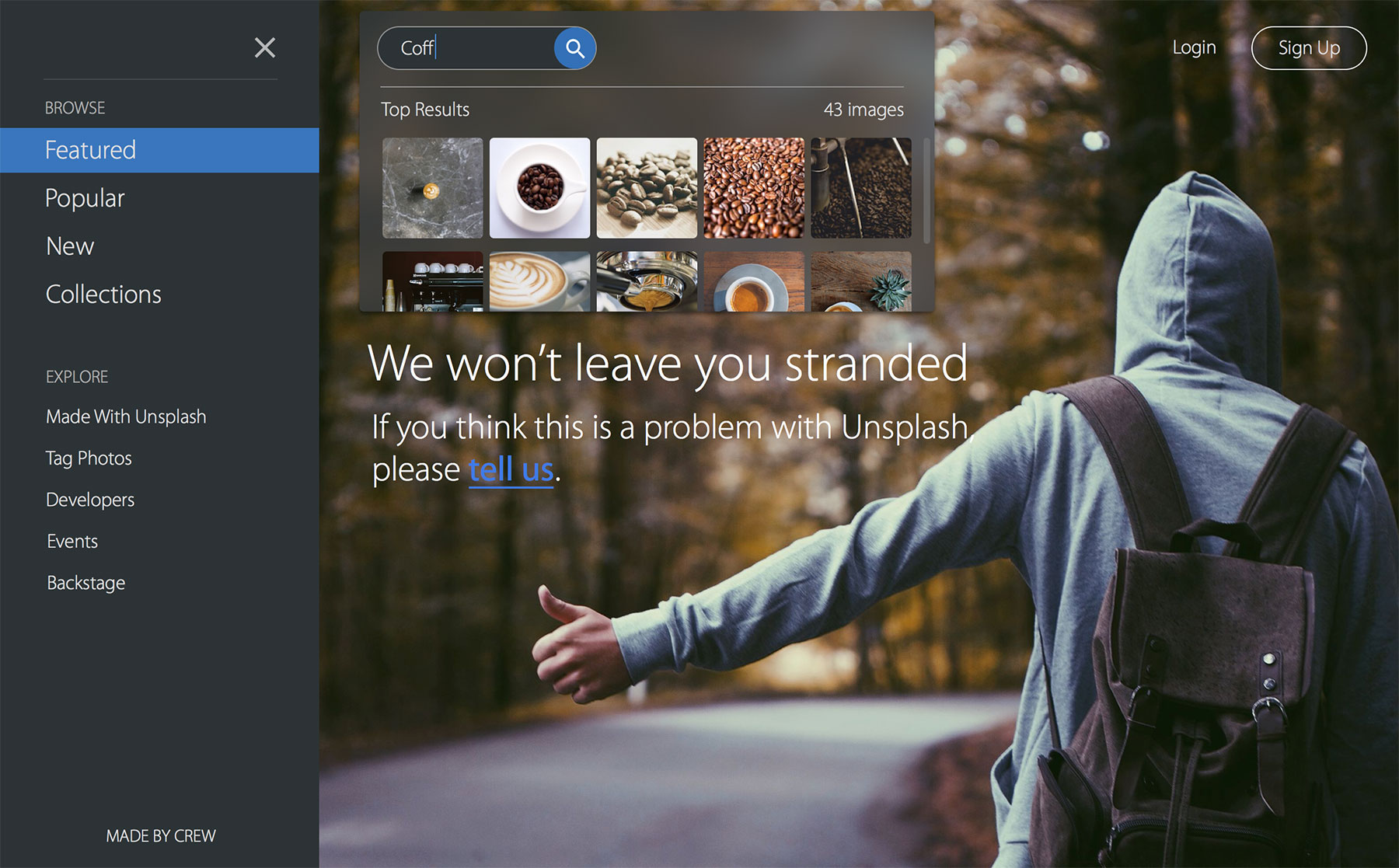Open the Developers page
The height and width of the screenshot is (868, 1399).
coord(90,500)
